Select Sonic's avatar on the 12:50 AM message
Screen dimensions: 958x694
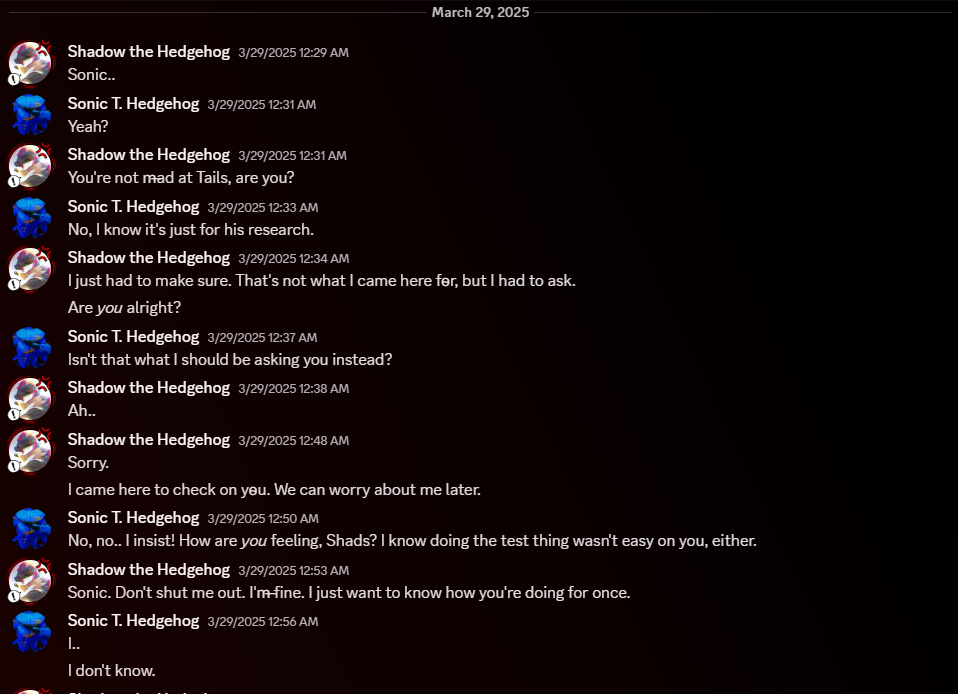pos(30,528)
